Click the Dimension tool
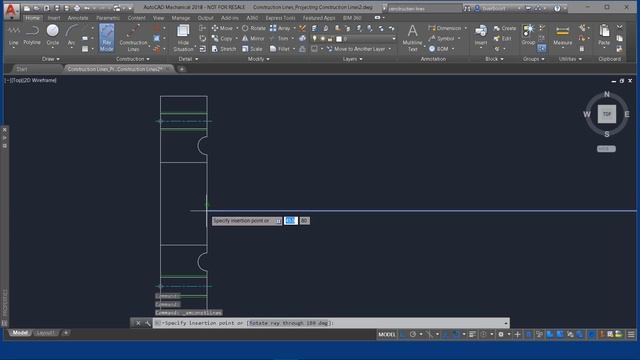640x360 pixels. pos(444,28)
